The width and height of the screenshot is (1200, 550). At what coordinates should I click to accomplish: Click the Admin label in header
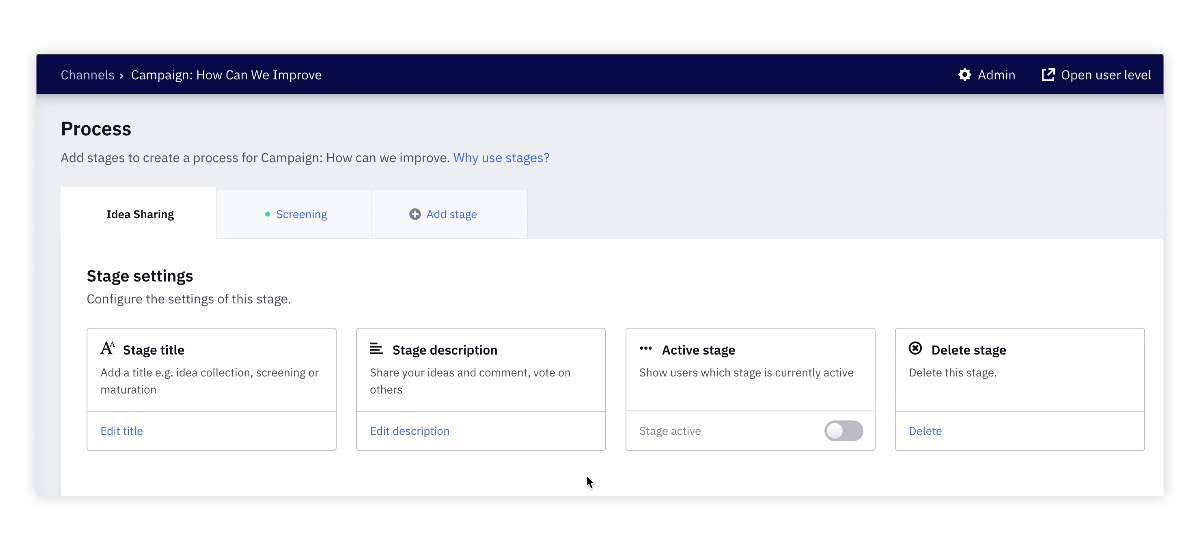click(x=996, y=75)
